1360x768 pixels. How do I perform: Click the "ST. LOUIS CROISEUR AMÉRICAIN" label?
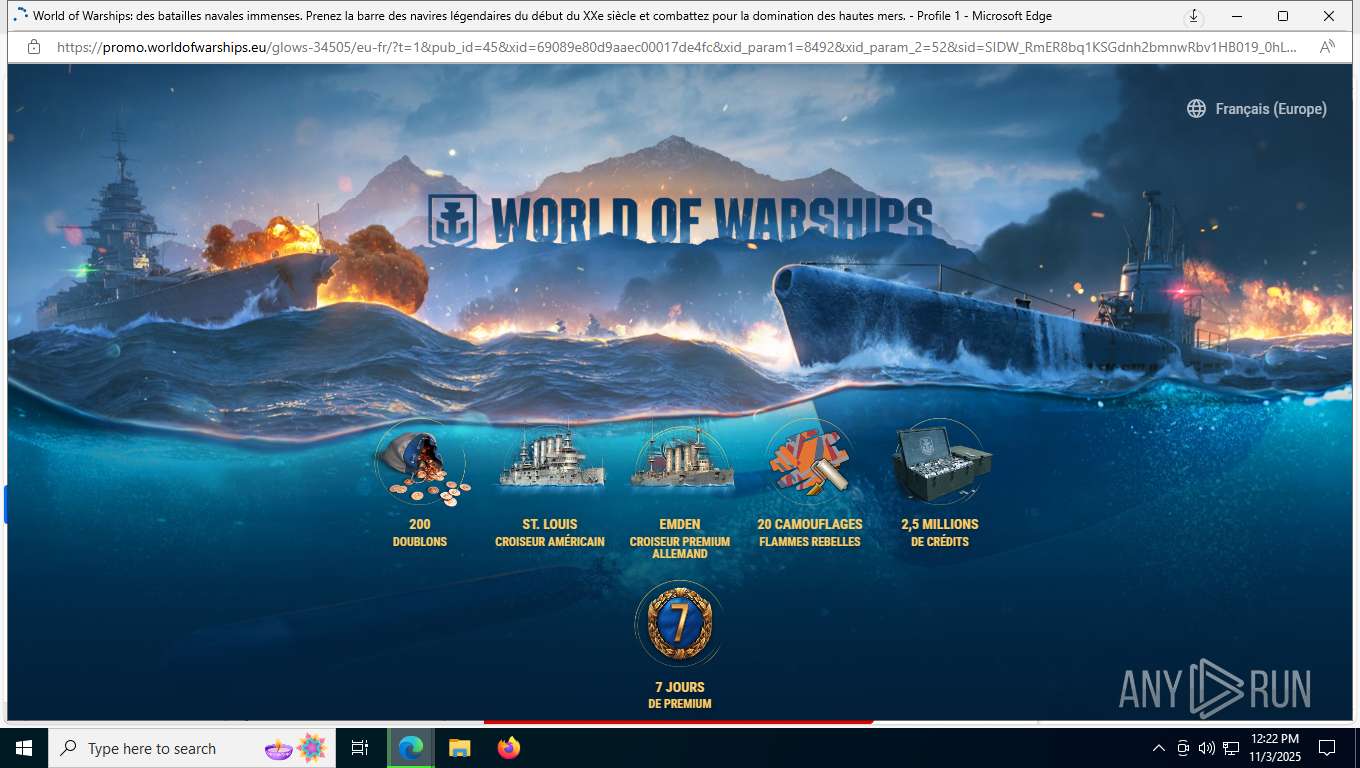tap(550, 532)
